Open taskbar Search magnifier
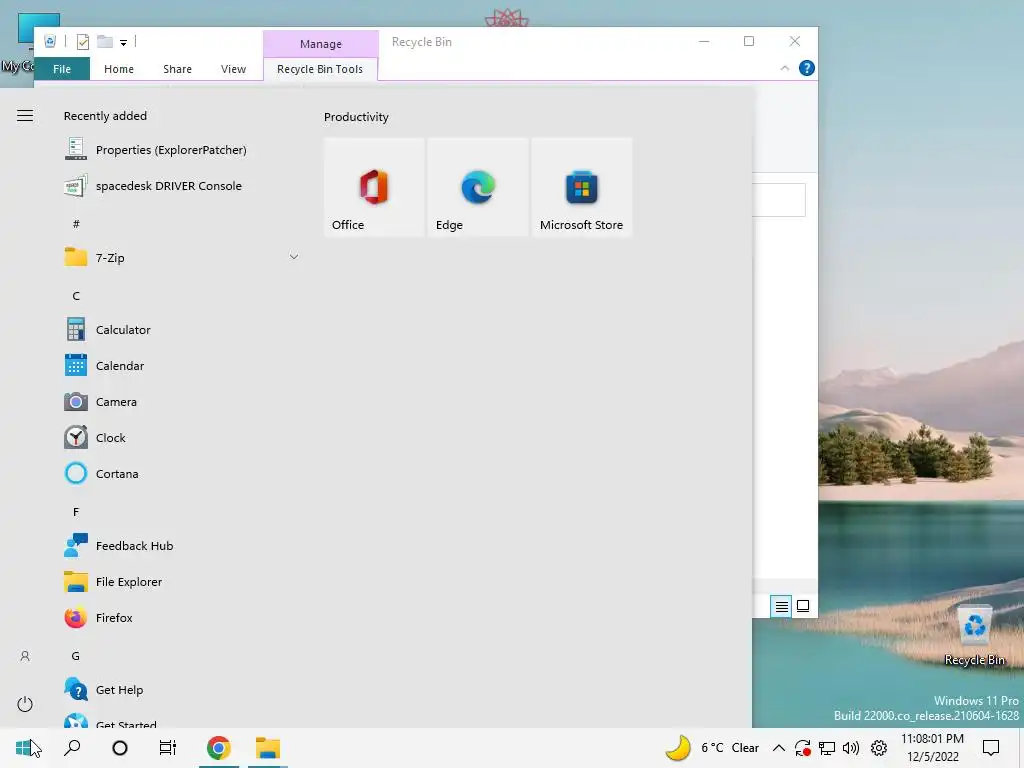The image size is (1024, 768). click(72, 748)
